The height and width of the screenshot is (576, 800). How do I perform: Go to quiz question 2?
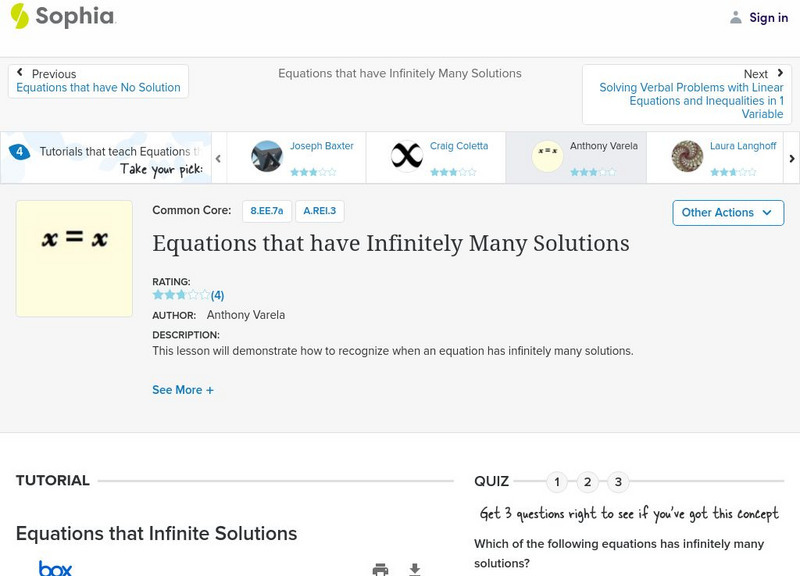pos(588,482)
